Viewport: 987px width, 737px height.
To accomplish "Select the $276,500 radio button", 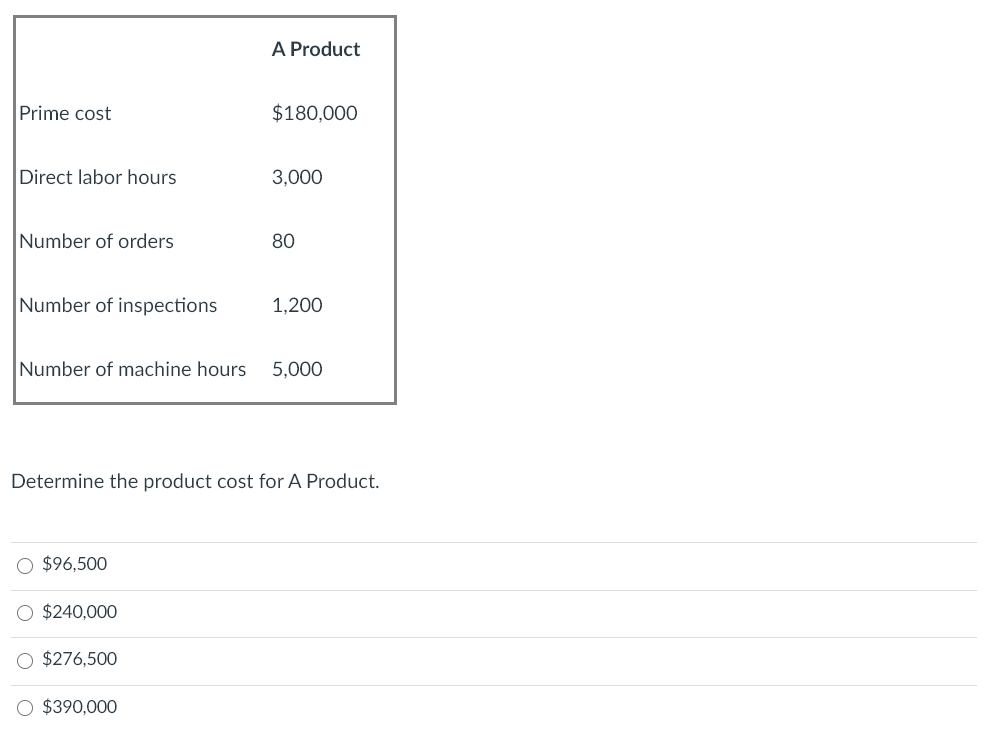I will pos(25,660).
